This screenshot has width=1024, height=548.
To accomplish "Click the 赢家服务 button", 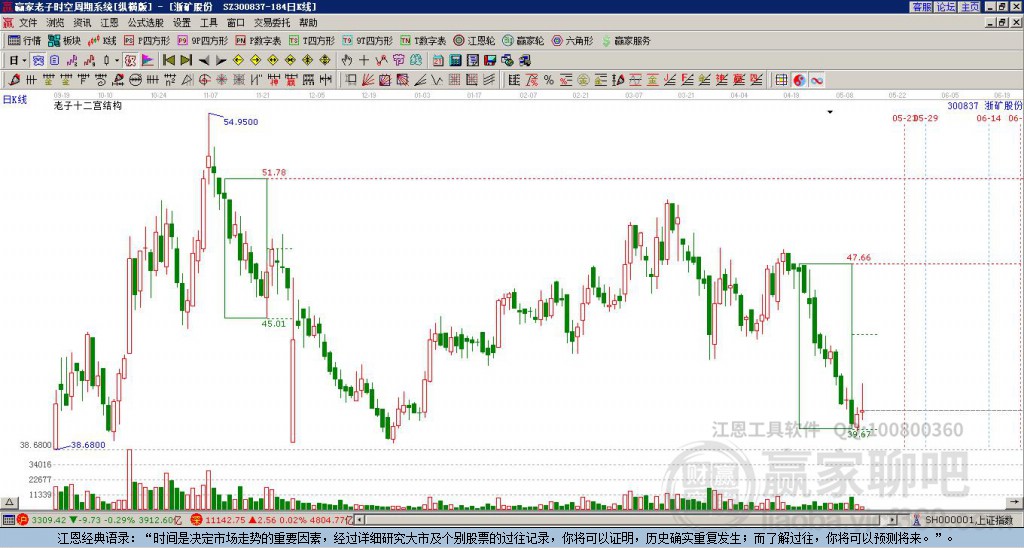I will click(626, 40).
